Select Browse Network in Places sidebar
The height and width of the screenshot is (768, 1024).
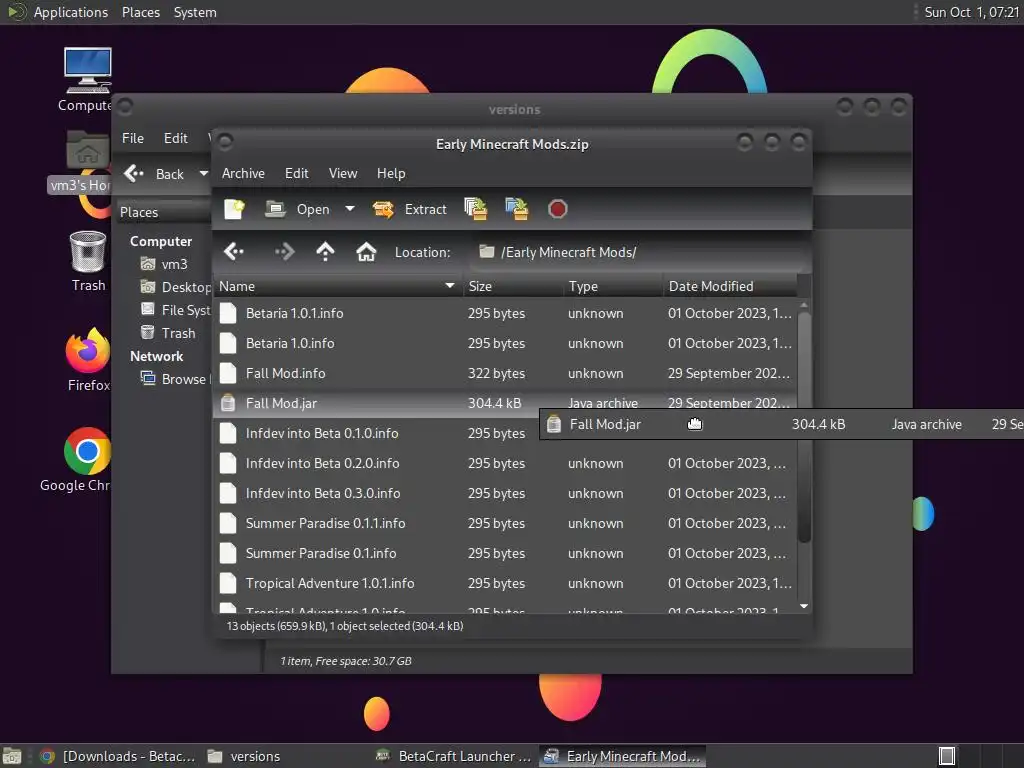(175, 379)
